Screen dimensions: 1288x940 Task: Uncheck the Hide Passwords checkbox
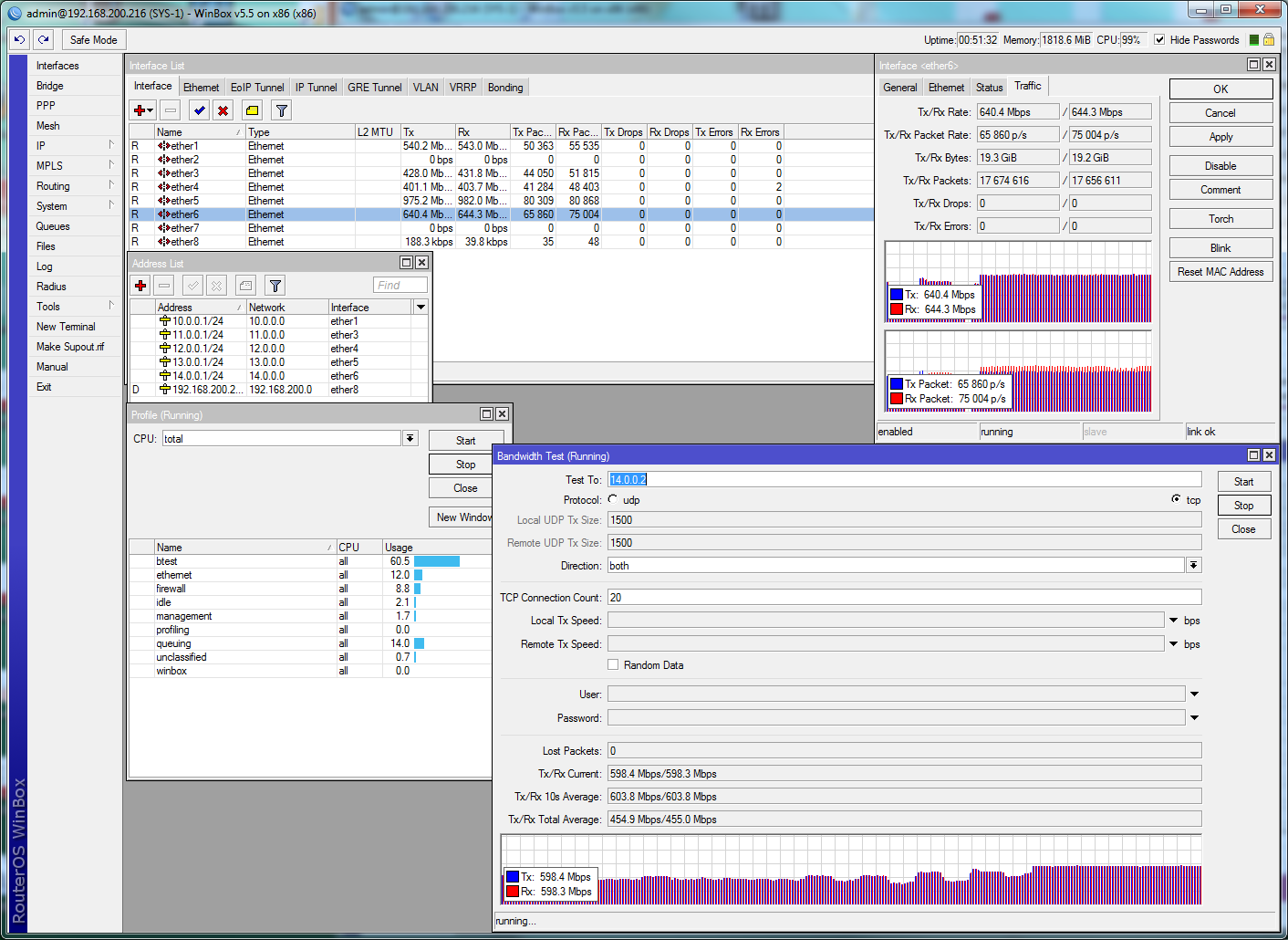(x=1158, y=40)
